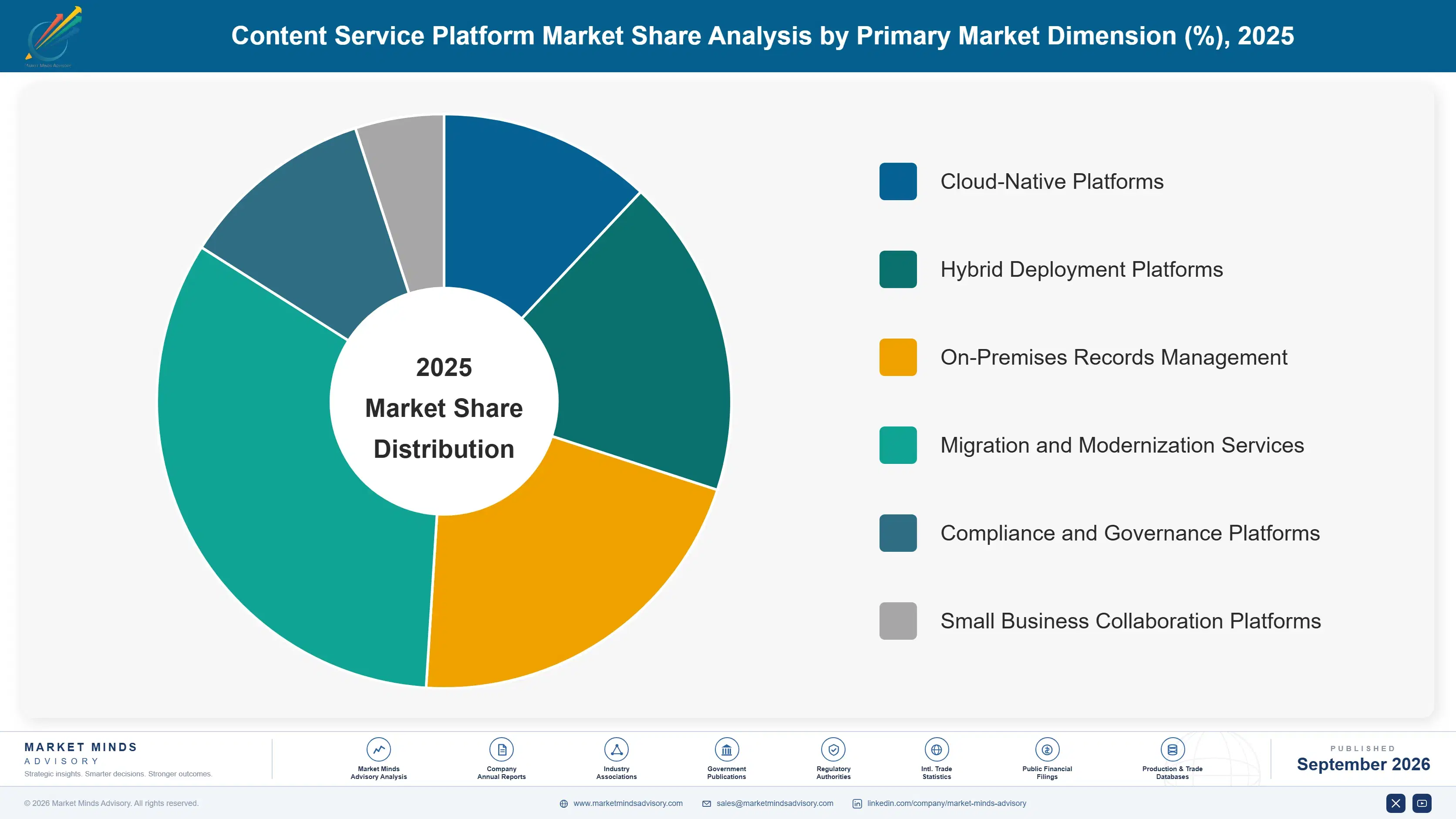The image size is (1456, 819).
Task: Click the Public Financial Filings label
Action: coord(1047,773)
